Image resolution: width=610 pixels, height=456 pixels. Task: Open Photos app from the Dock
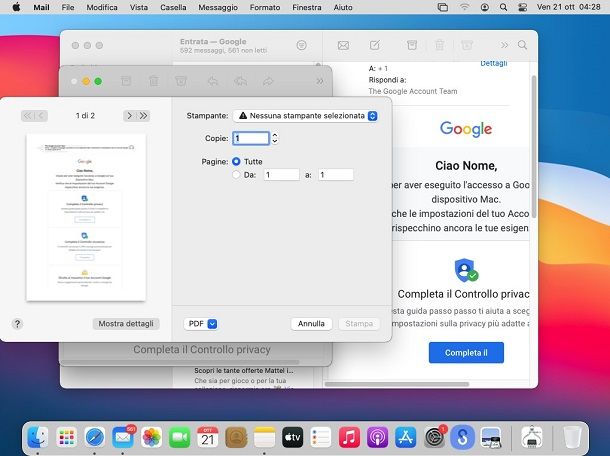coord(151,437)
